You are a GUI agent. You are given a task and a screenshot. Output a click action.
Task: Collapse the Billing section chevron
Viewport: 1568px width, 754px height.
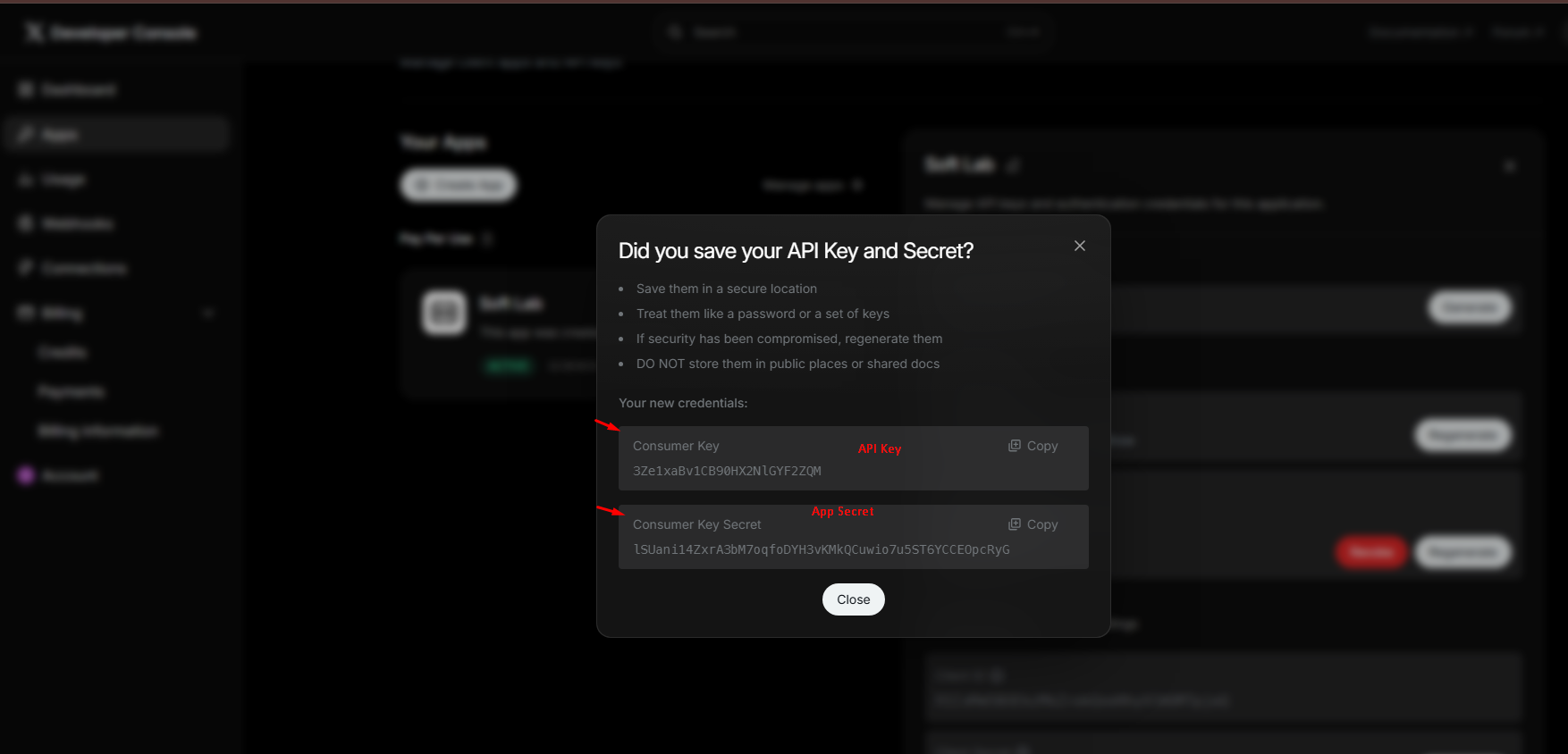click(208, 313)
